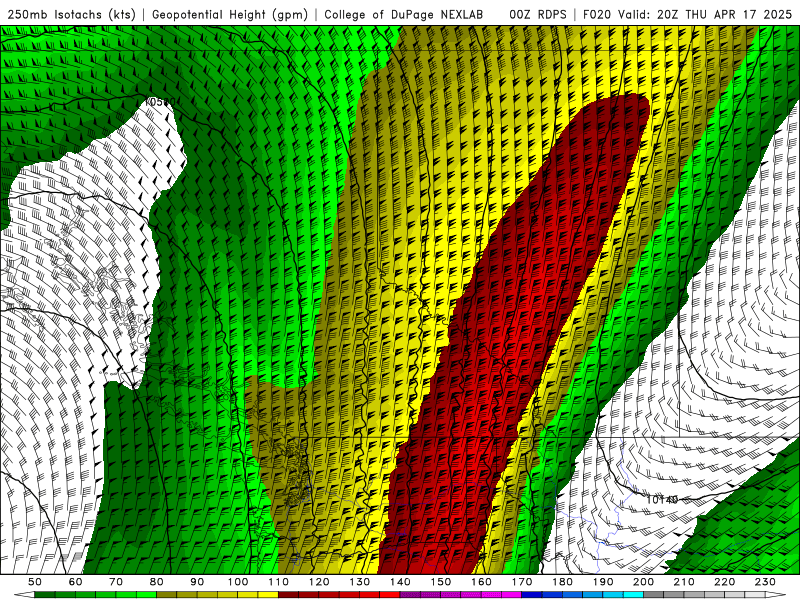This screenshot has width=800, height=600.
Task: Click the 'College of DuPage NEXLAB' label
Action: click(x=404, y=14)
